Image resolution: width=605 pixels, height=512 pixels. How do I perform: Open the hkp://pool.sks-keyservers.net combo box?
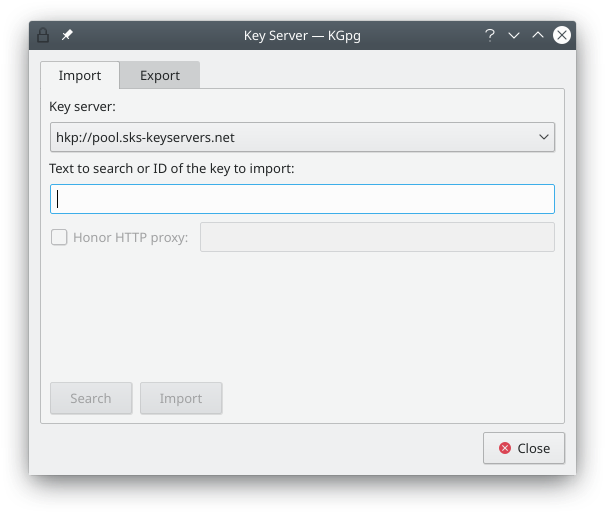302,137
